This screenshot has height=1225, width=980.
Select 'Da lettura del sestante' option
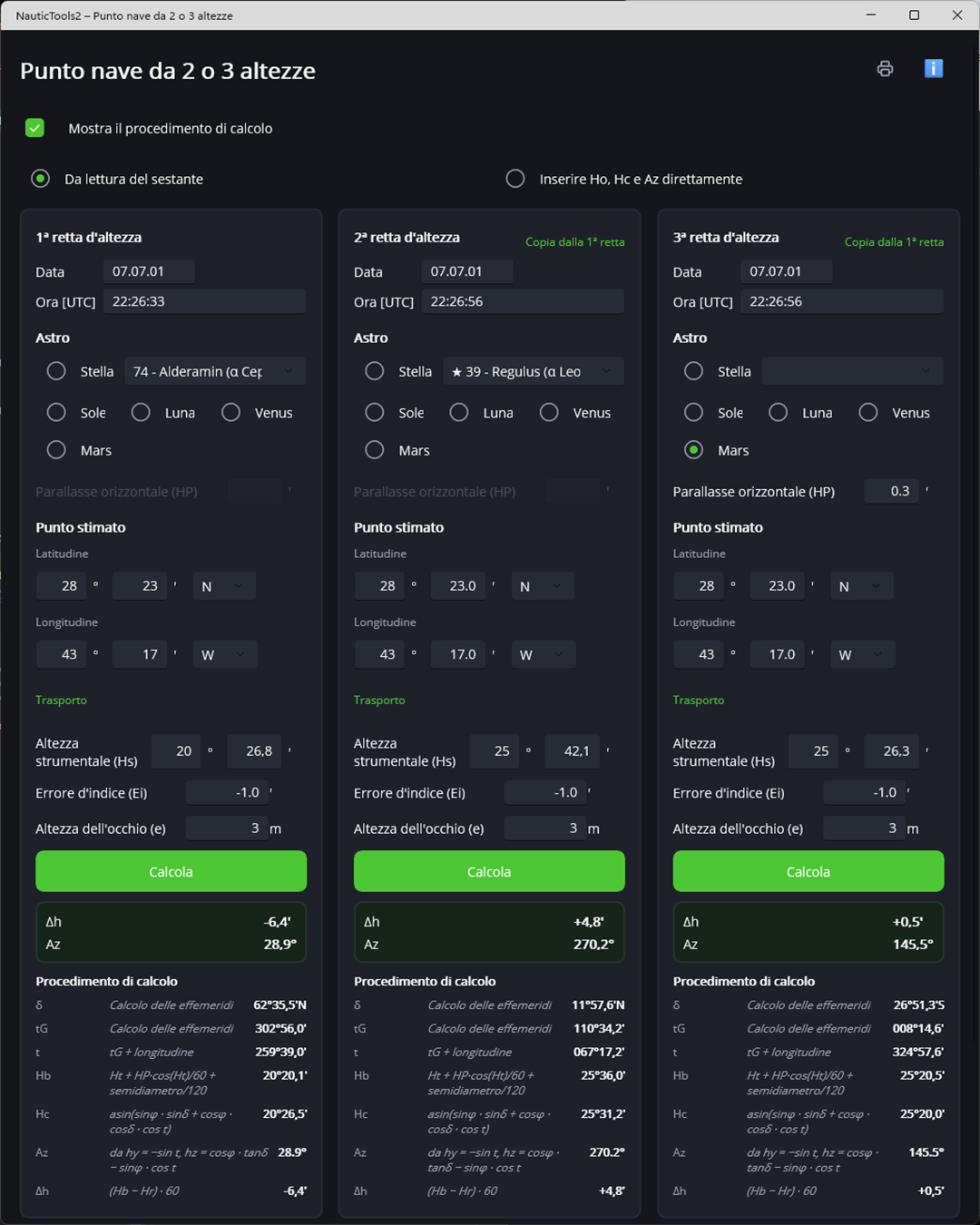point(40,179)
